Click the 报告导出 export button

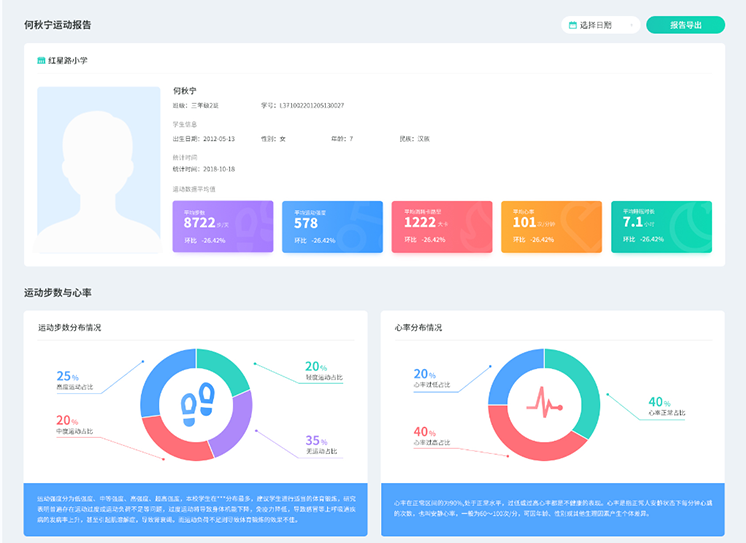[685, 25]
